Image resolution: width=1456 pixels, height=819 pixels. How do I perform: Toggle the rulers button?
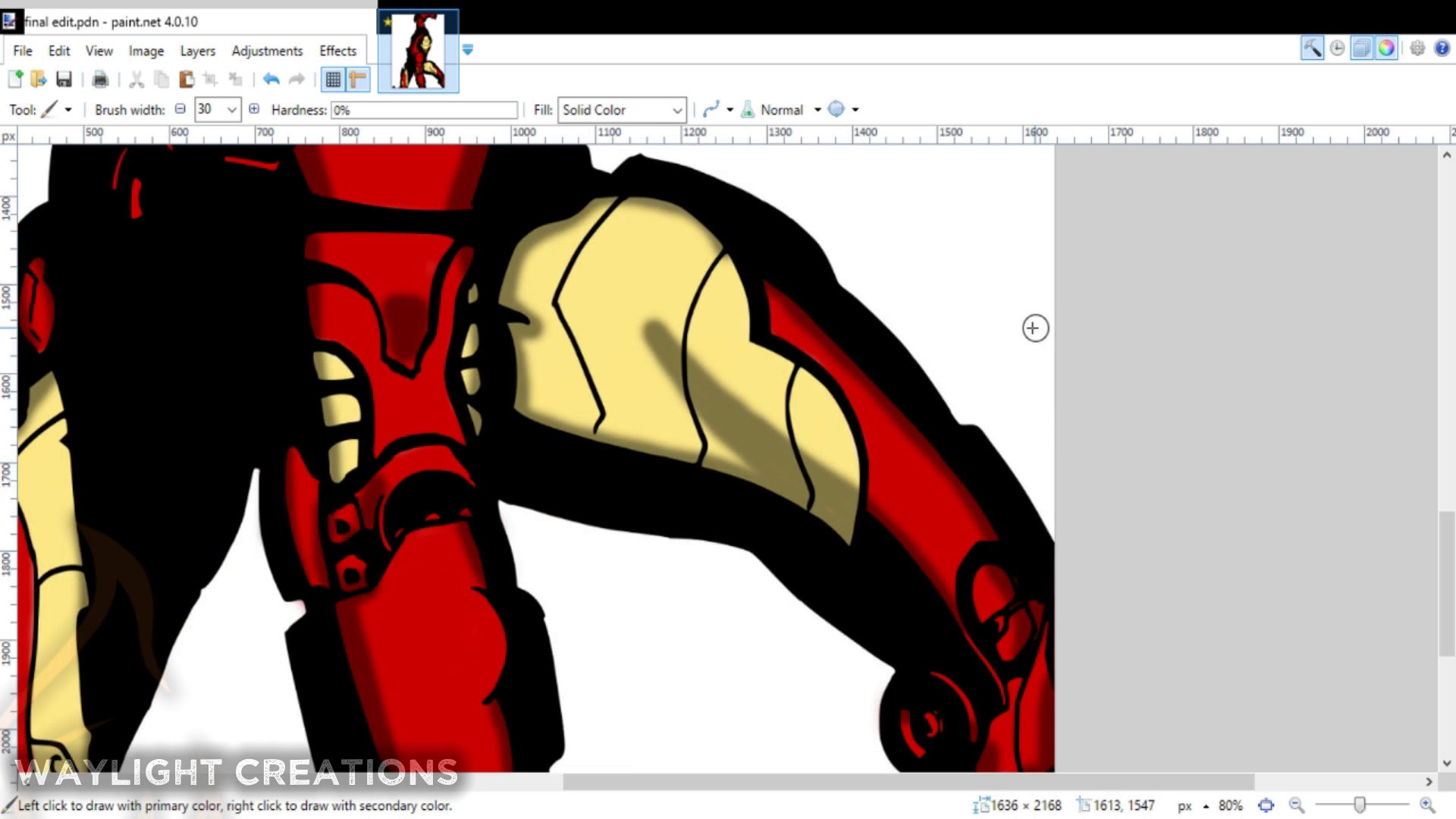pyautogui.click(x=358, y=79)
